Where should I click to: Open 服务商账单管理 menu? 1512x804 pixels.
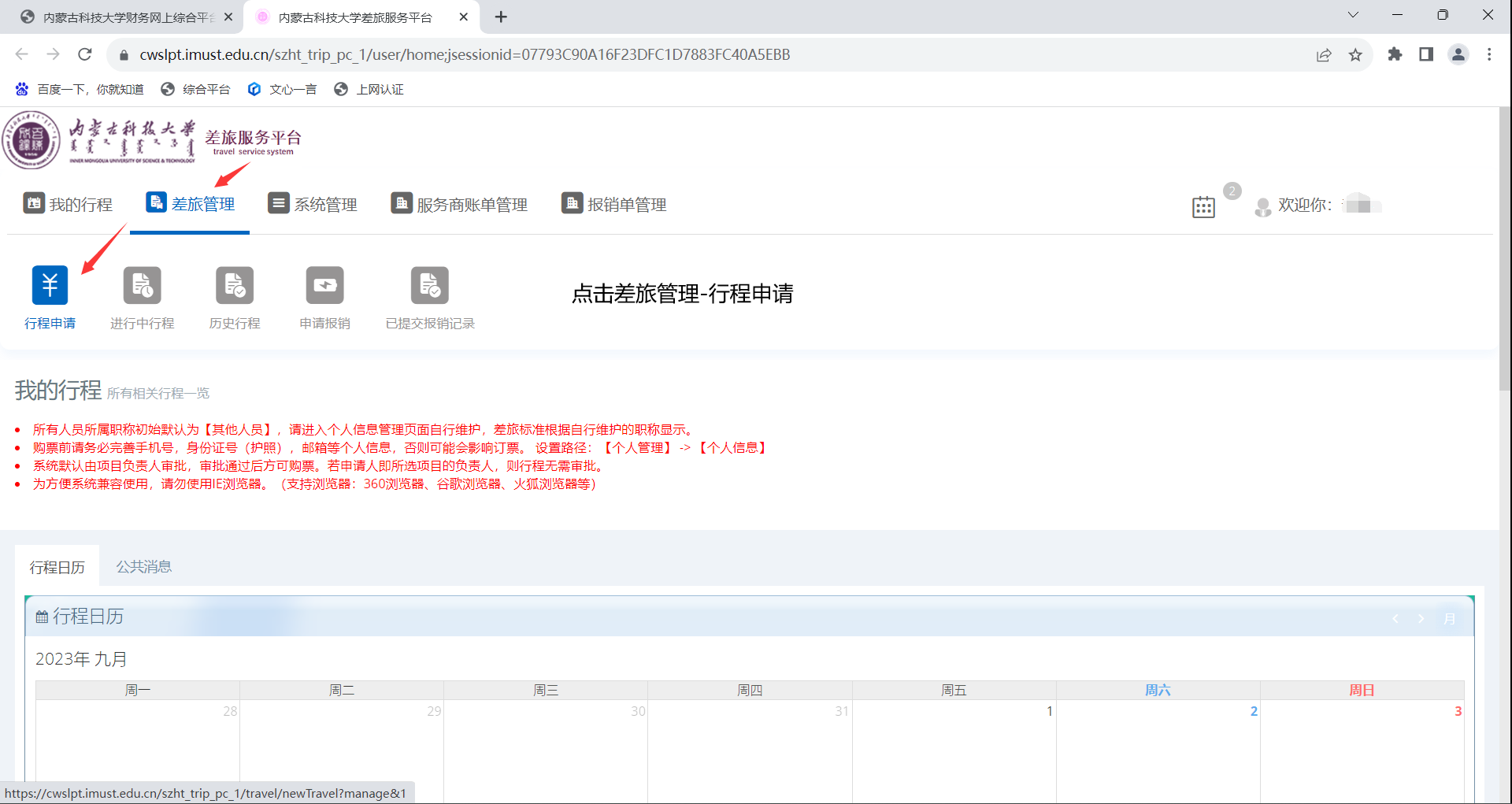pyautogui.click(x=459, y=205)
